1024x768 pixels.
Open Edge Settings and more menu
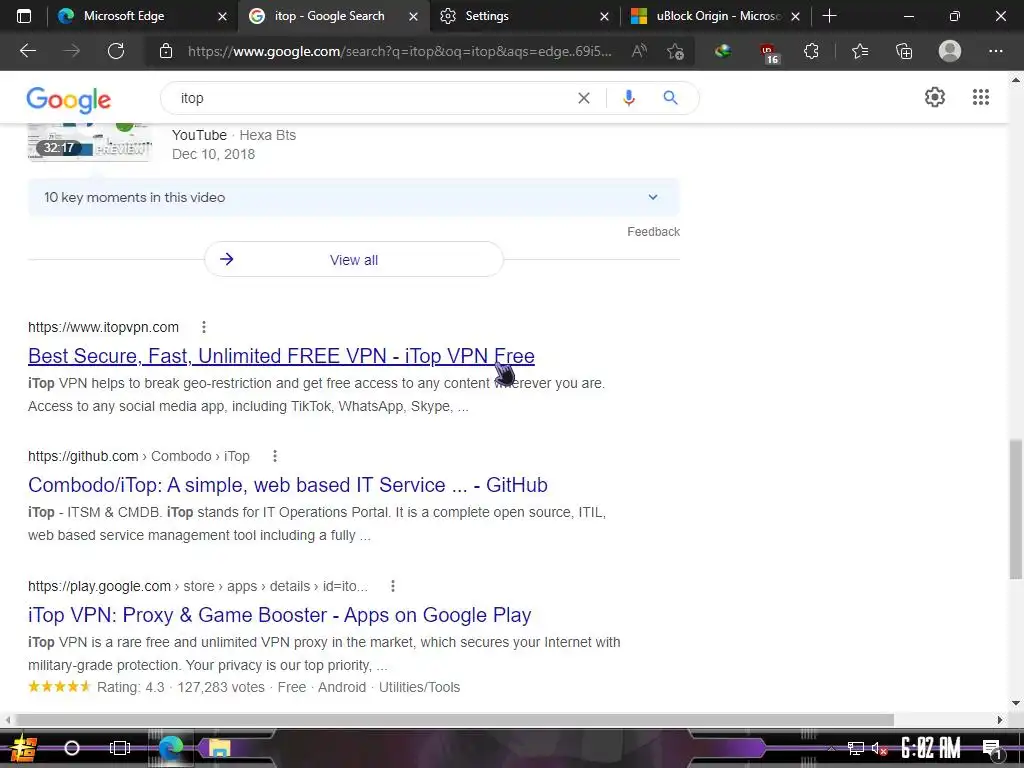tap(995, 51)
